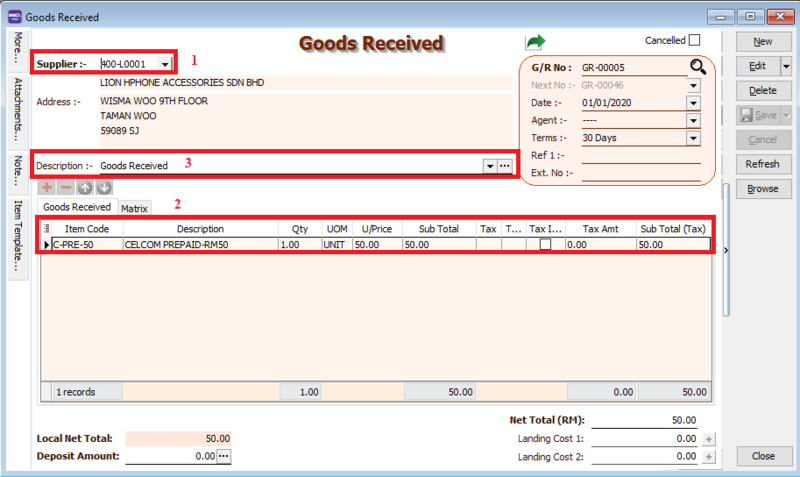
Task: Click the move row down arrow icon
Action: click(x=104, y=187)
